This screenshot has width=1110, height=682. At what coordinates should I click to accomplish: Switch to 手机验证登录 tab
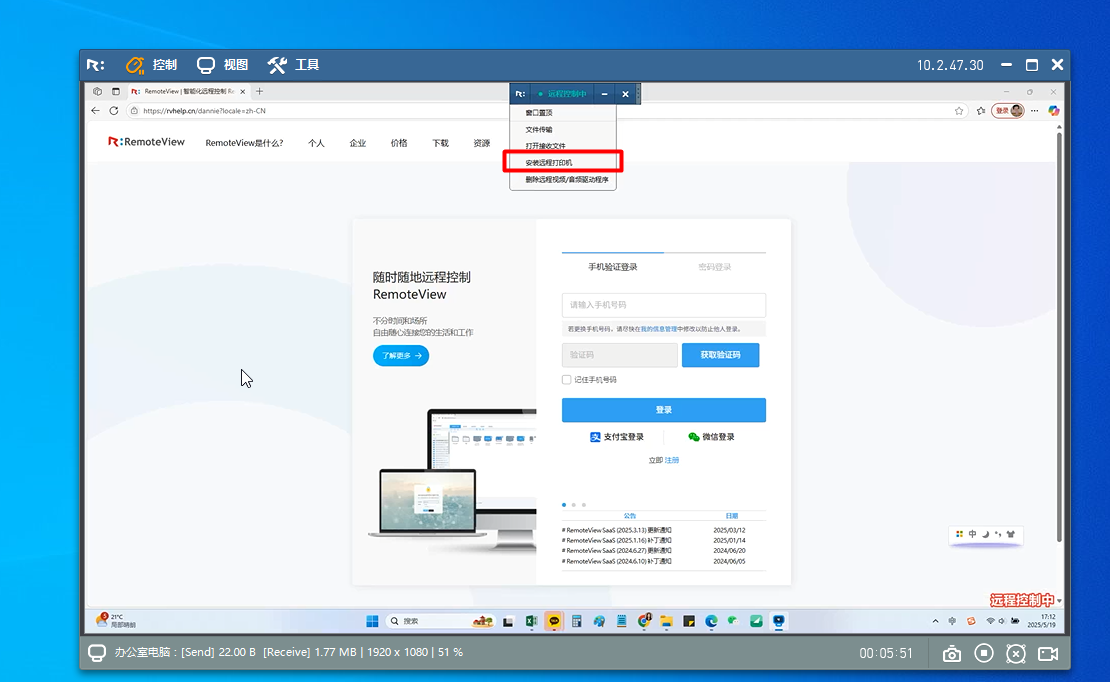point(613,267)
